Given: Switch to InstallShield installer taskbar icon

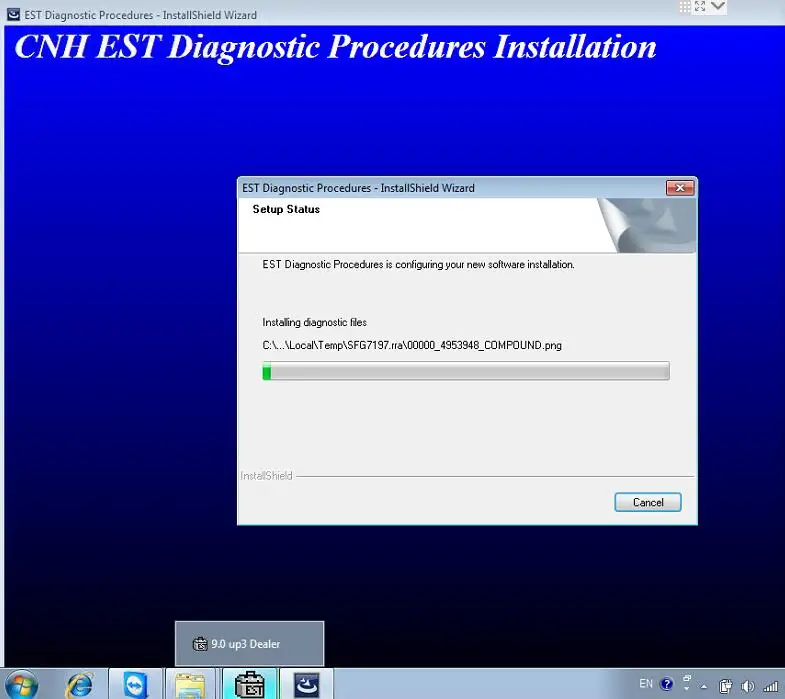Looking at the screenshot, I should [x=306, y=684].
